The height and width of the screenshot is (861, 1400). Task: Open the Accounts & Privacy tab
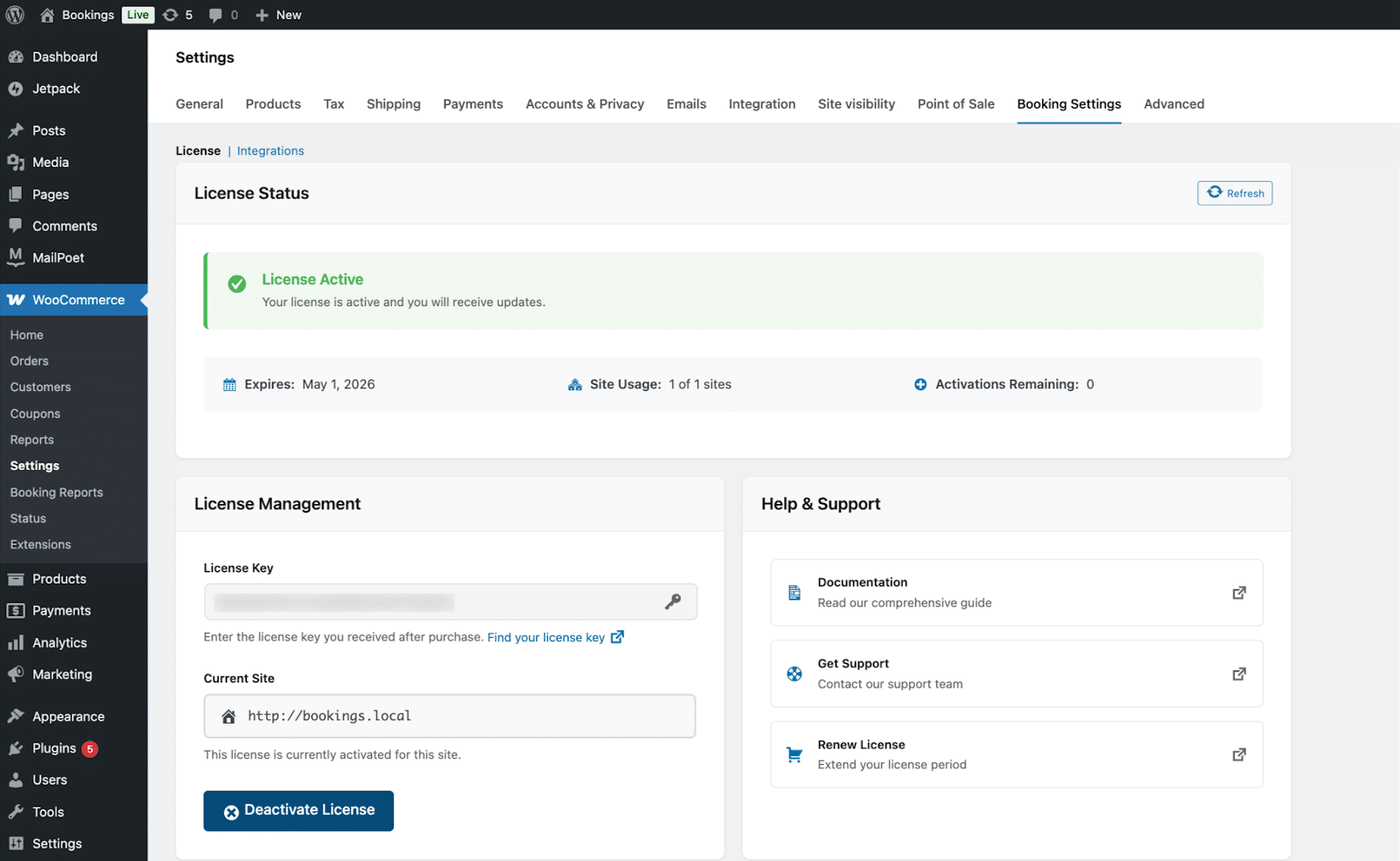coord(585,104)
